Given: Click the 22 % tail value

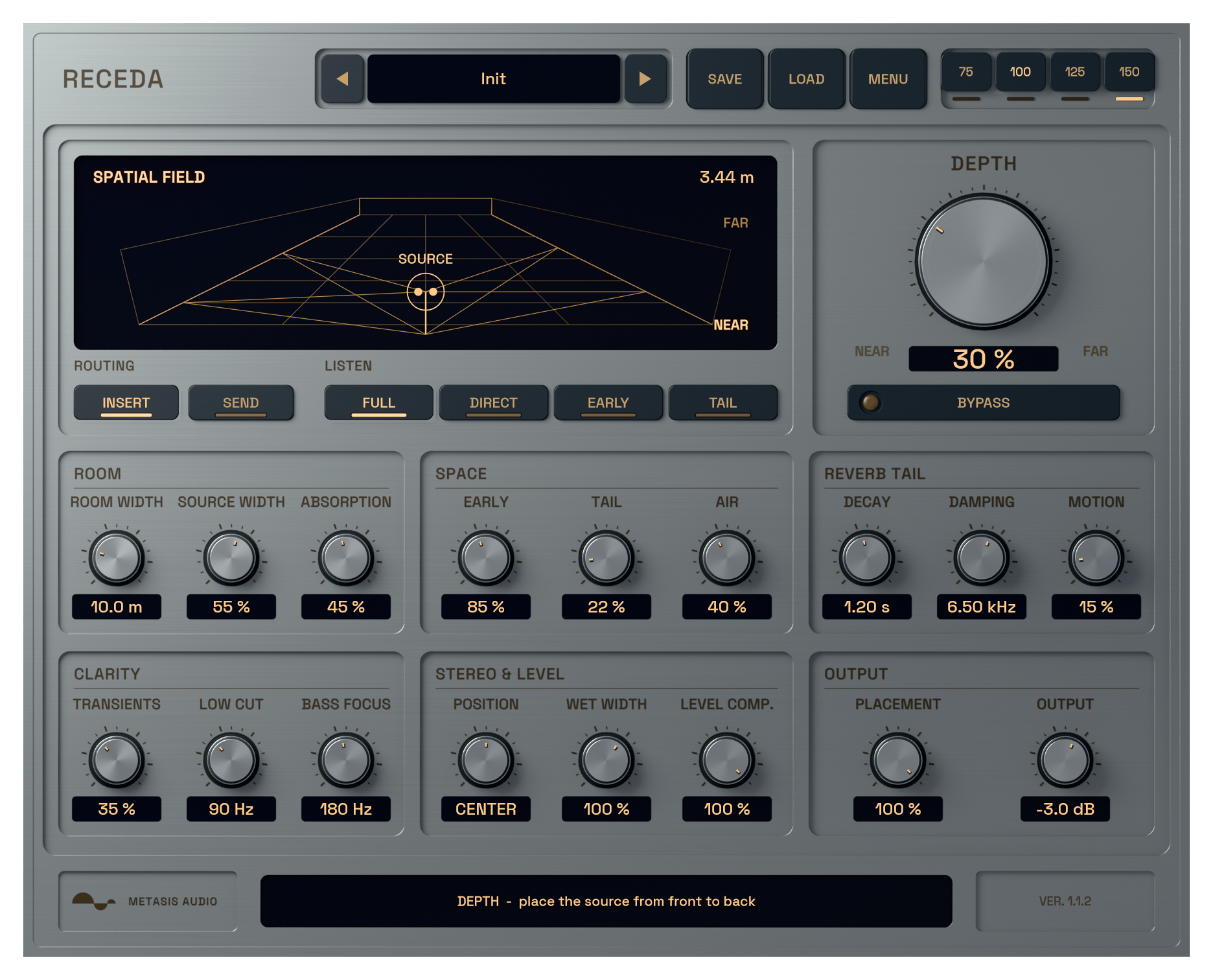Looking at the screenshot, I should (606, 607).
